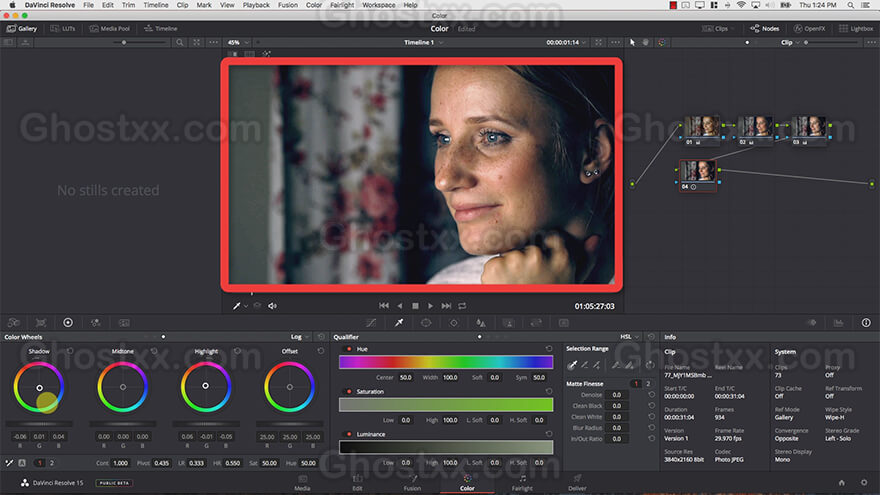Screen dimensions: 880x495
Task: Toggle the Nodes panel button
Action: (x=764, y=29)
